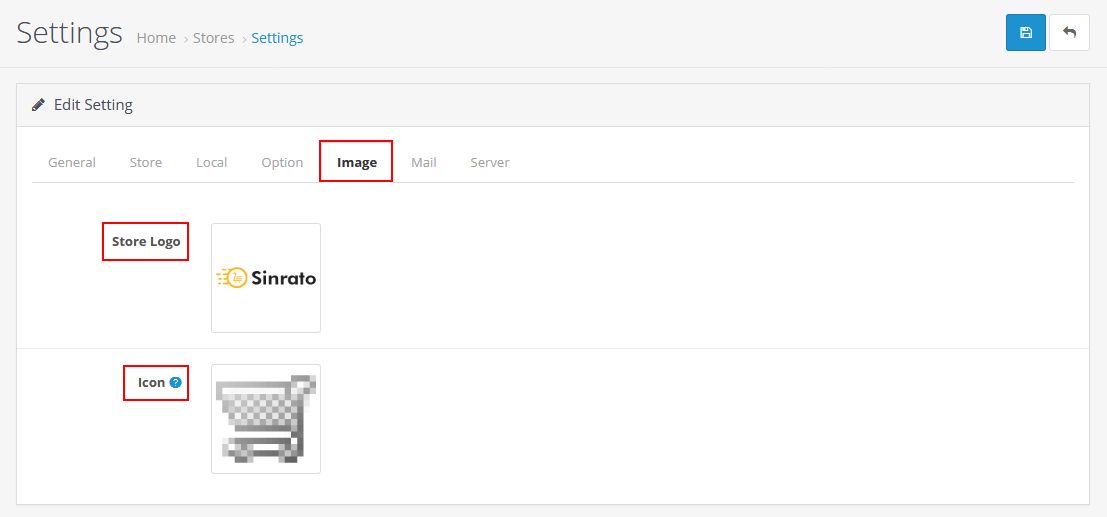Click the help question-mark icon beside Icon
Viewport: 1107px width, 517px height.
click(176, 382)
